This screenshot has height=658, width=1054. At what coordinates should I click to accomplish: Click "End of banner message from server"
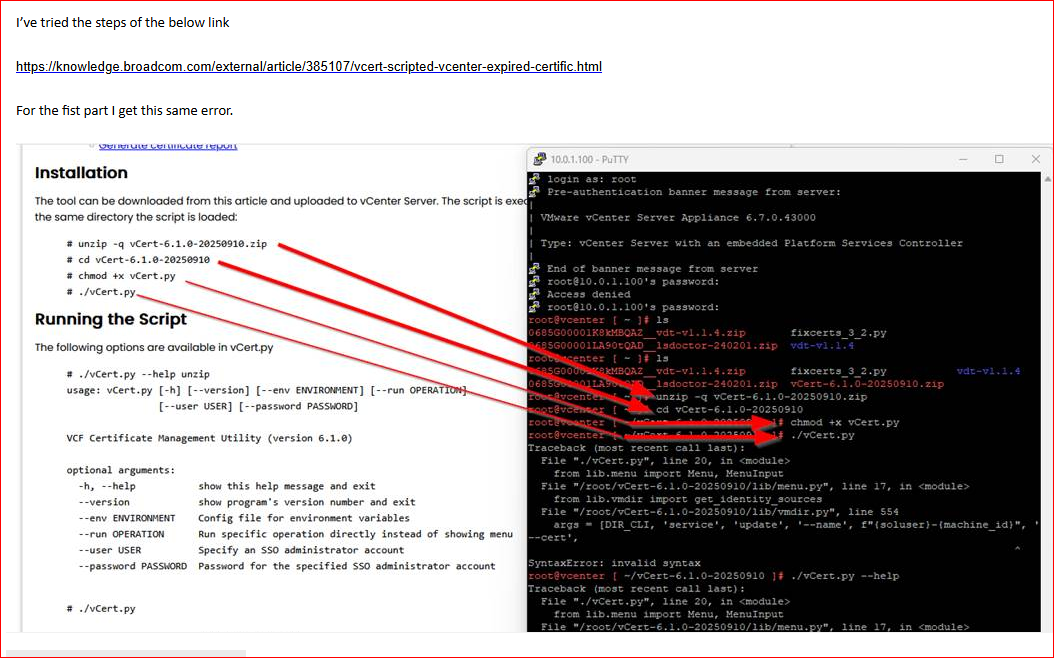(652, 268)
